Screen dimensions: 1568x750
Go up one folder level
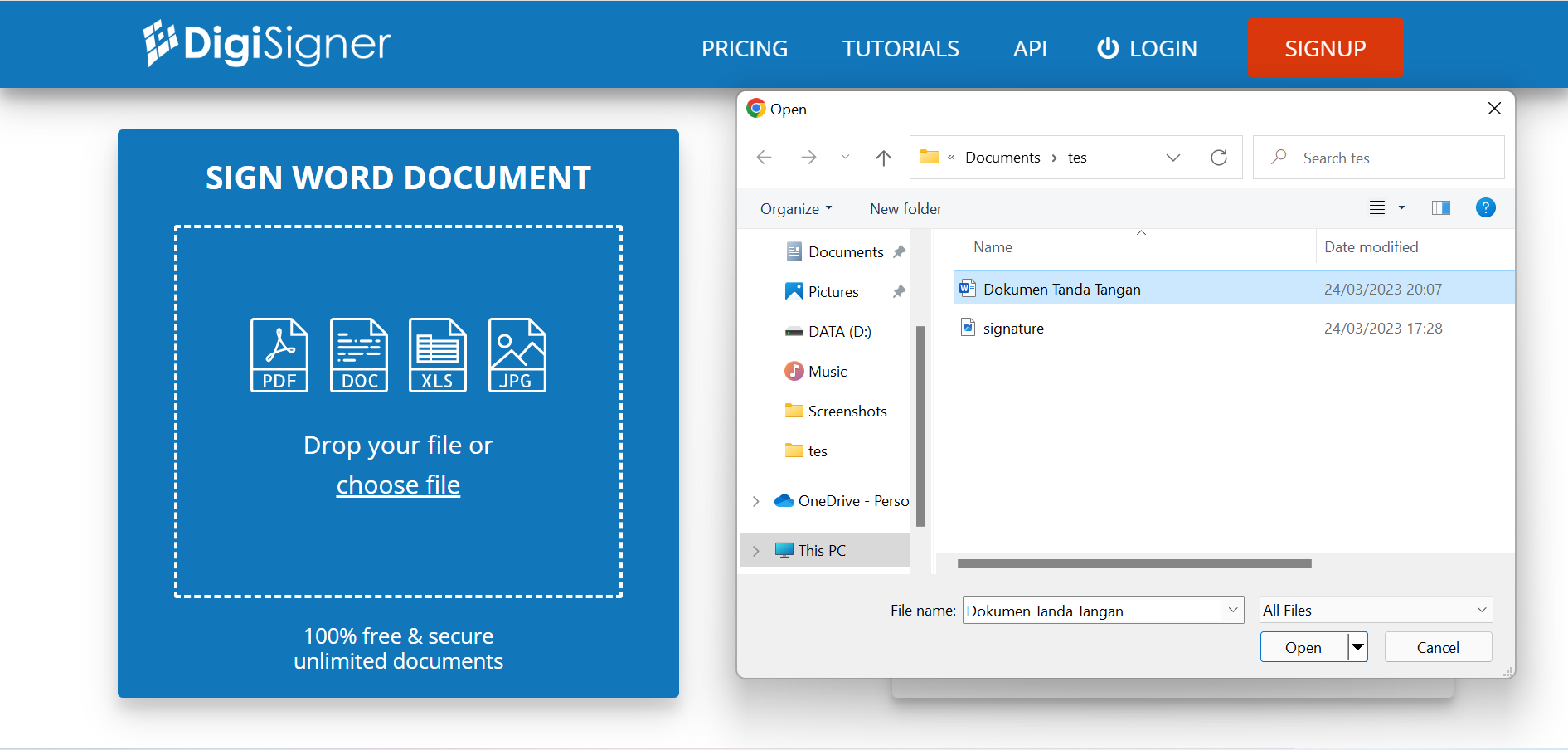884,158
